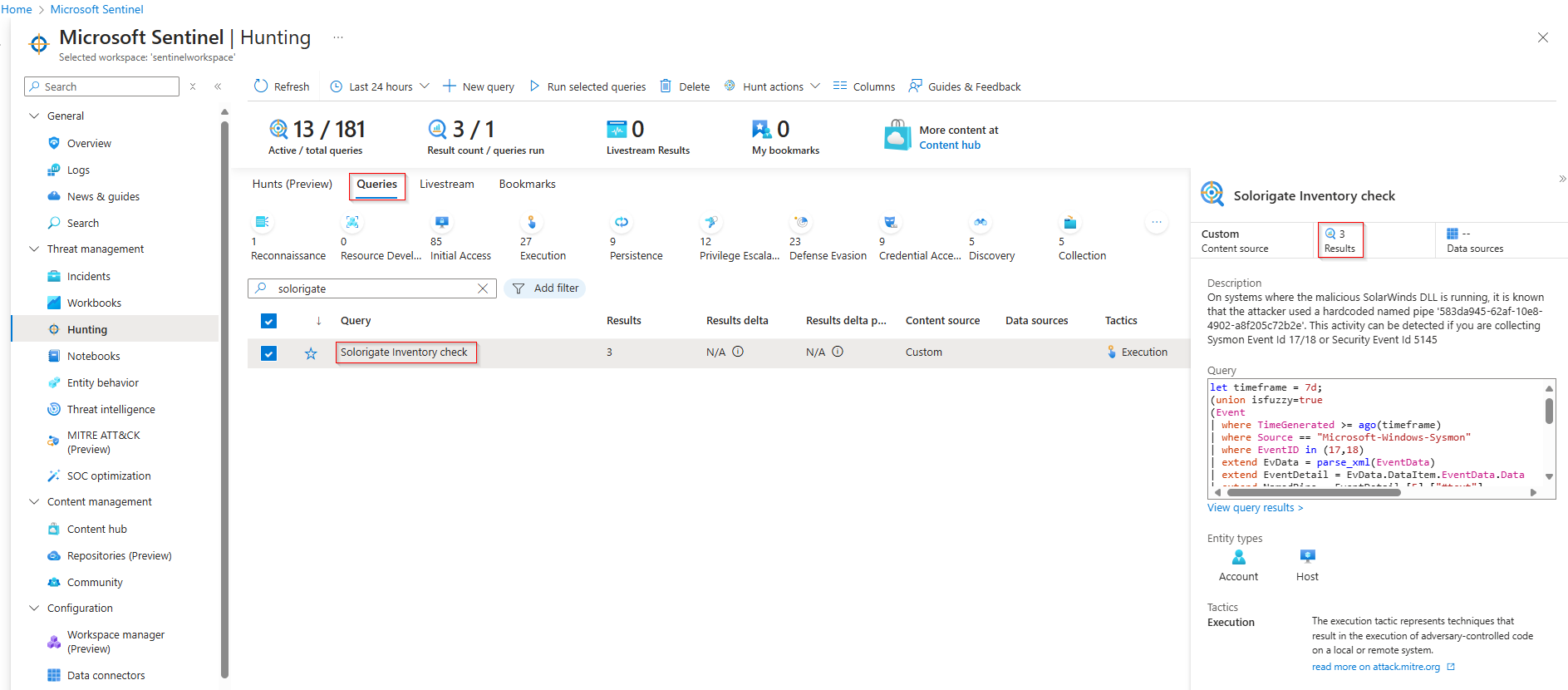Click the Credential Access tactic icon

point(891,222)
